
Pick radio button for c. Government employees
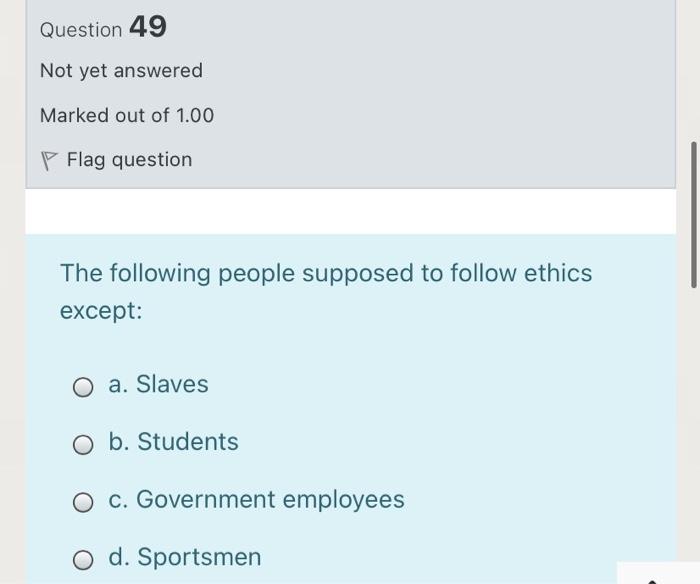pos(83,501)
